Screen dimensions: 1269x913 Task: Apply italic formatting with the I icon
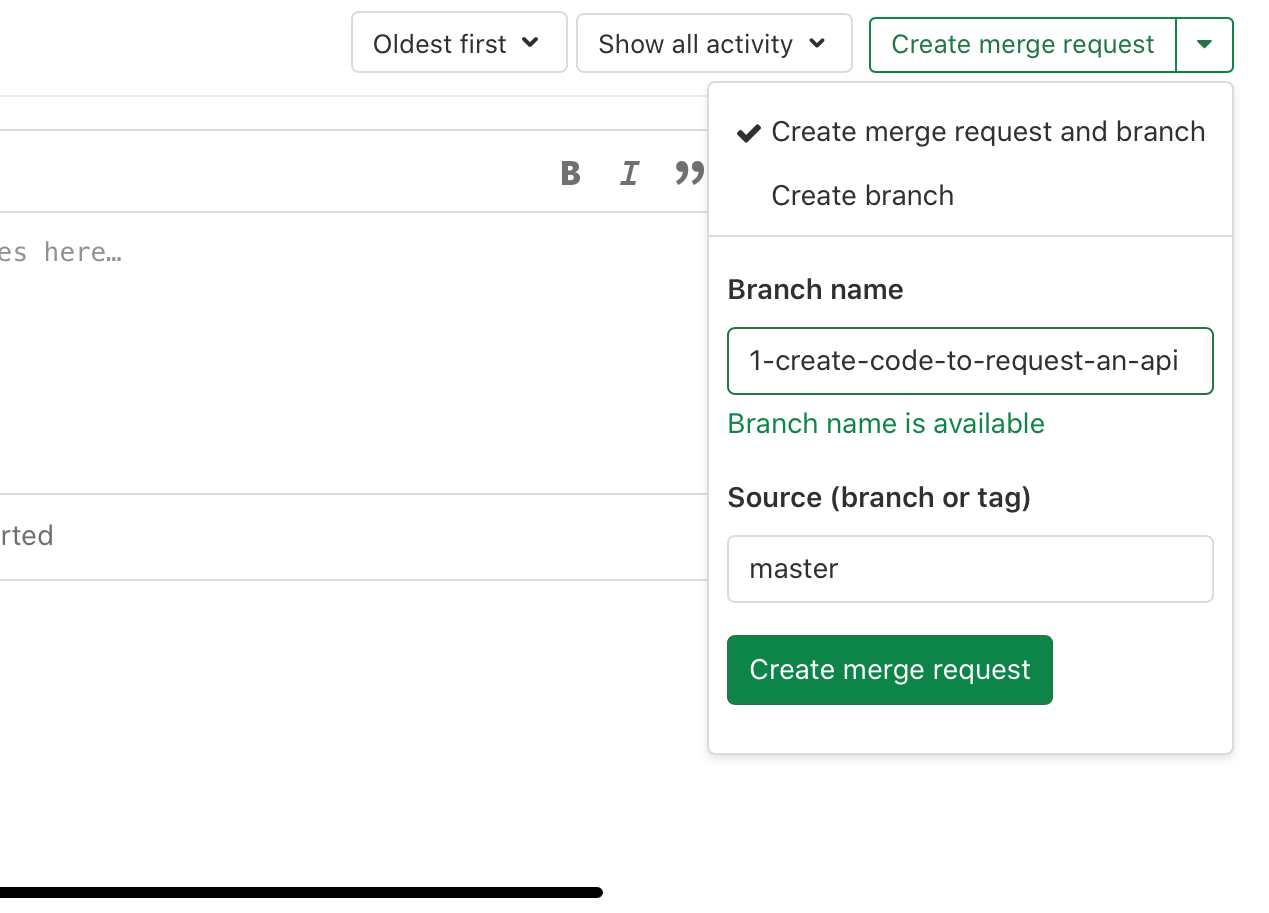[x=629, y=173]
